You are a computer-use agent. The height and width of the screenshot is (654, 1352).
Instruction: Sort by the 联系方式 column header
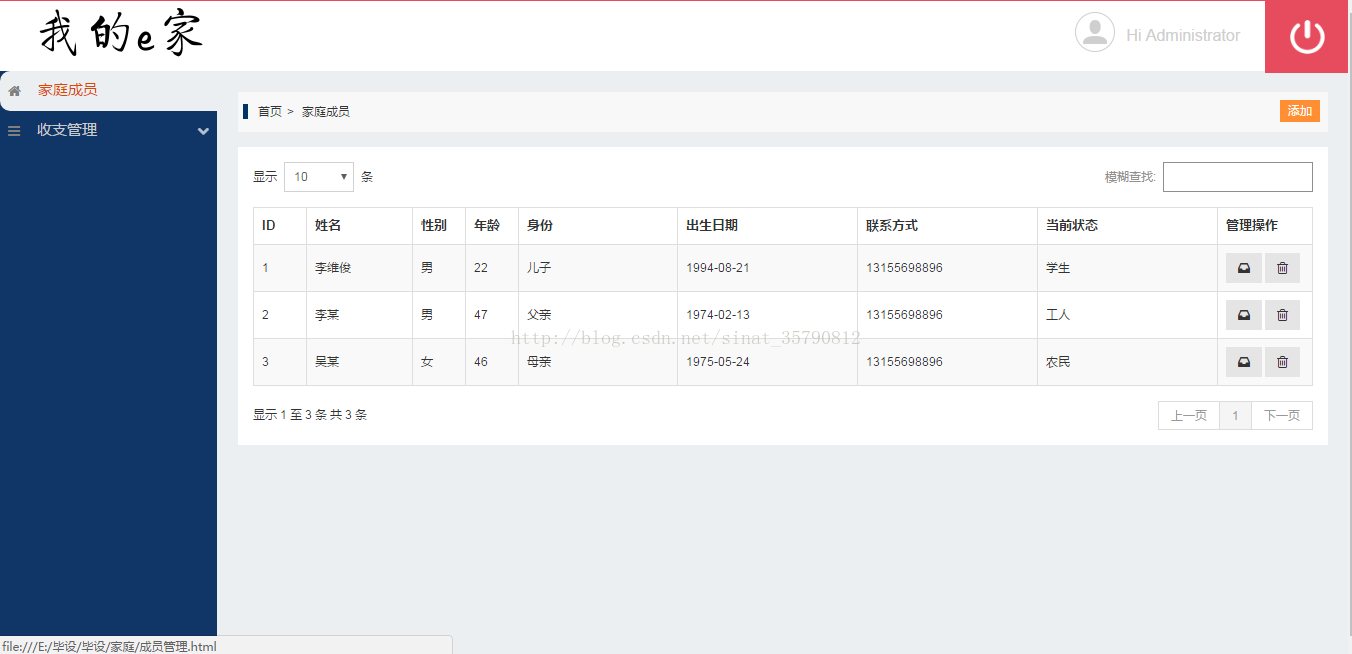click(948, 226)
